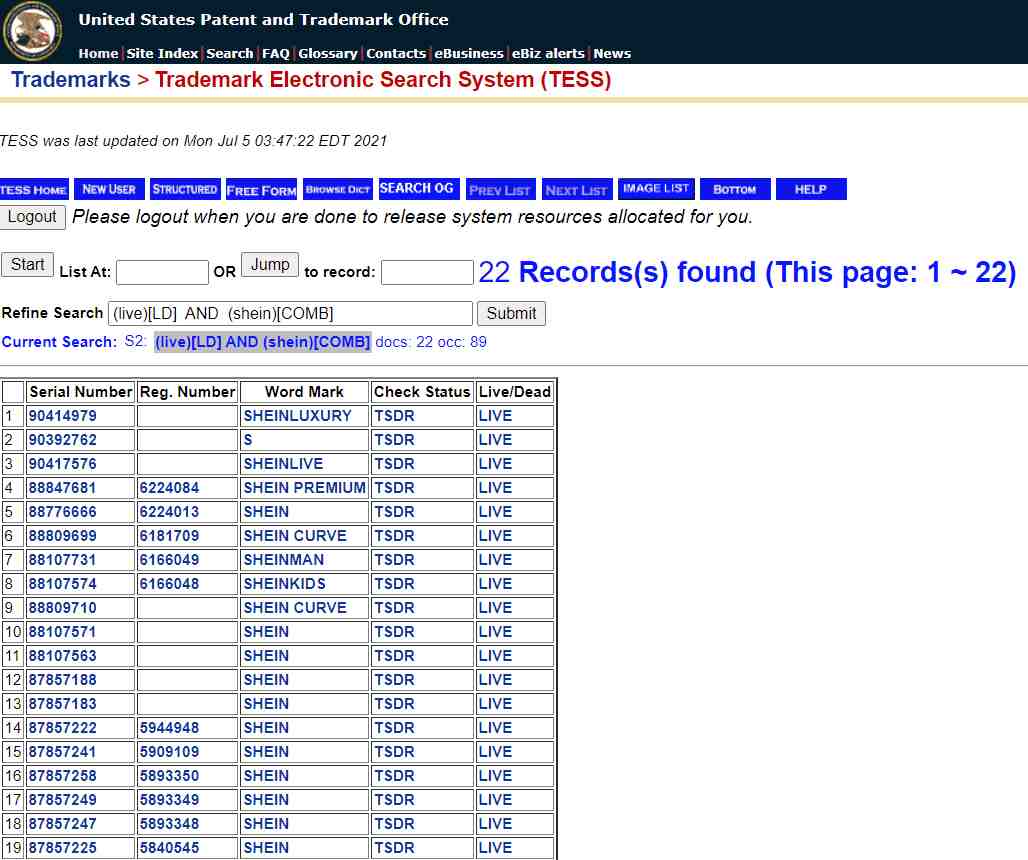Image resolution: width=1028 pixels, height=860 pixels.
Task: Click LIVE in the SHEINLIVE row
Action: (x=495, y=464)
